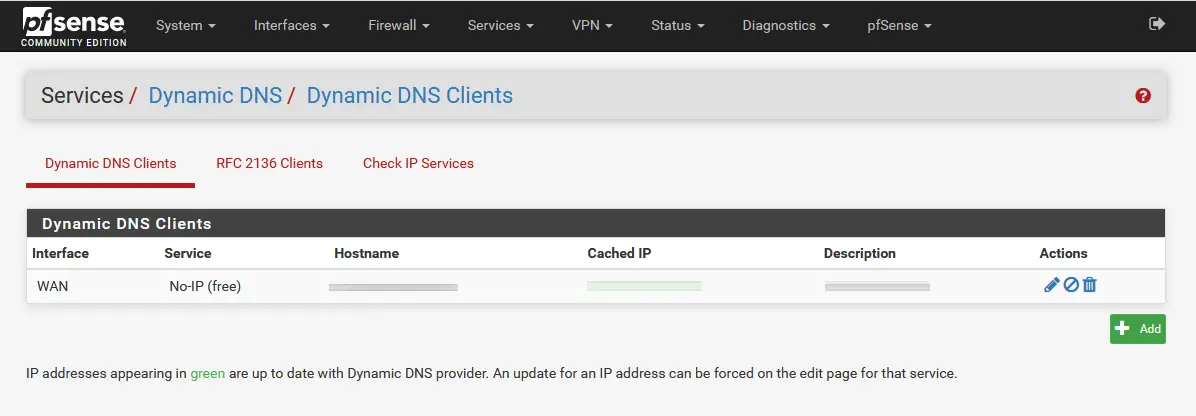Image resolution: width=1196 pixels, height=416 pixels.
Task: Open the Diagnostics menu
Action: (x=785, y=25)
